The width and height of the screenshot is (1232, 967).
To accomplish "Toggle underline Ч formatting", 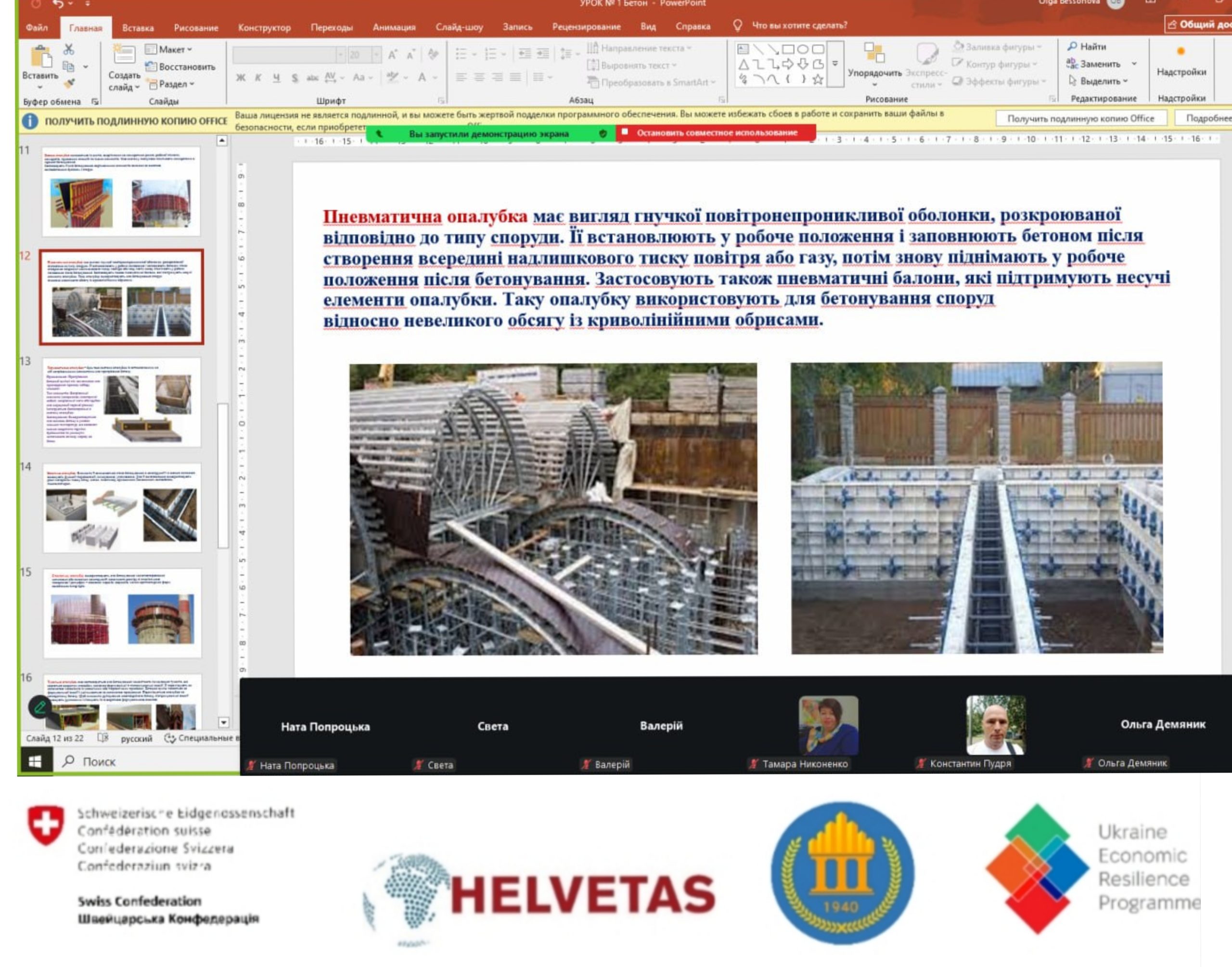I will (276, 78).
